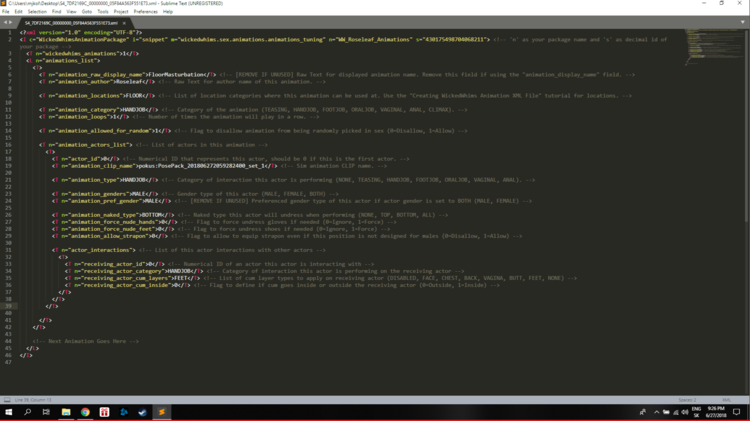Switch to Sublime Text taskbar icon

click(x=162, y=412)
